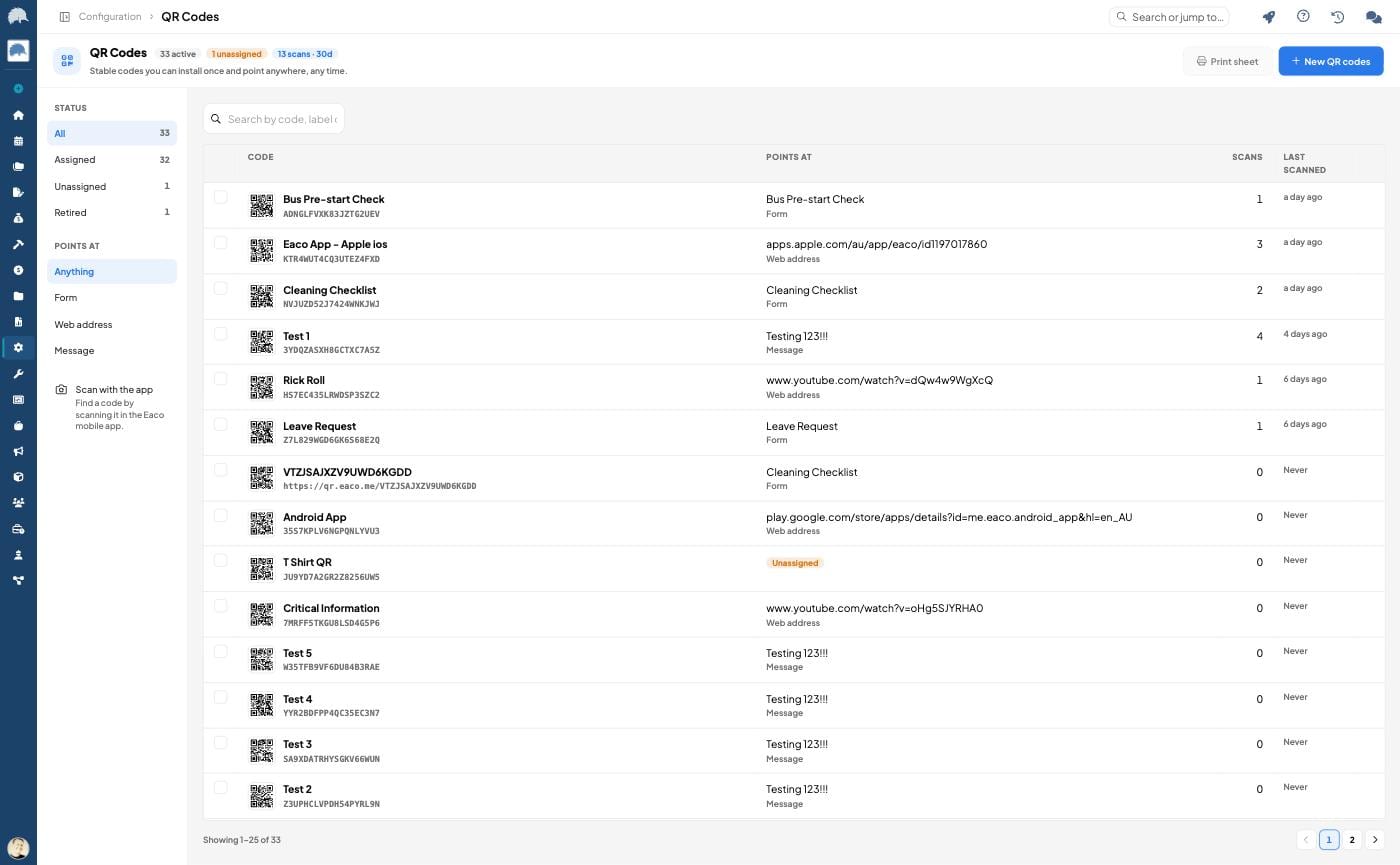Open the people group icon in the sidebar

18,503
